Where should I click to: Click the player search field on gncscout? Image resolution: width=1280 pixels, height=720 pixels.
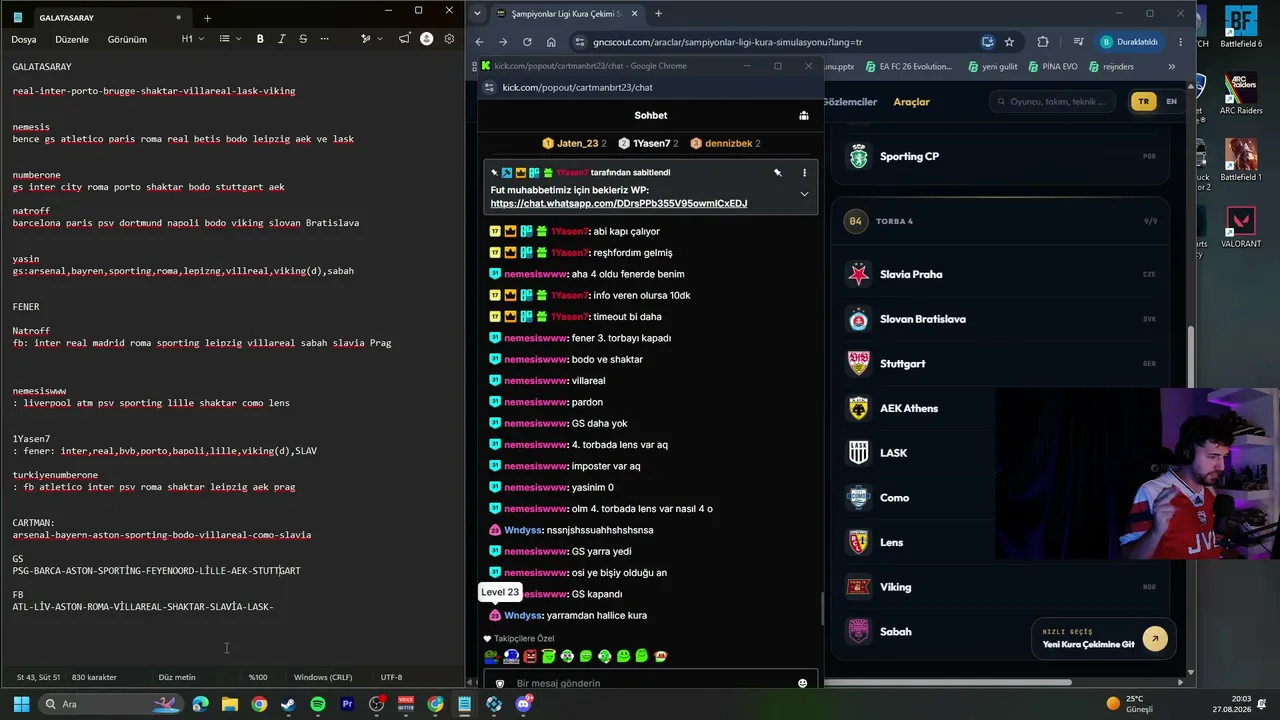pyautogui.click(x=1054, y=101)
